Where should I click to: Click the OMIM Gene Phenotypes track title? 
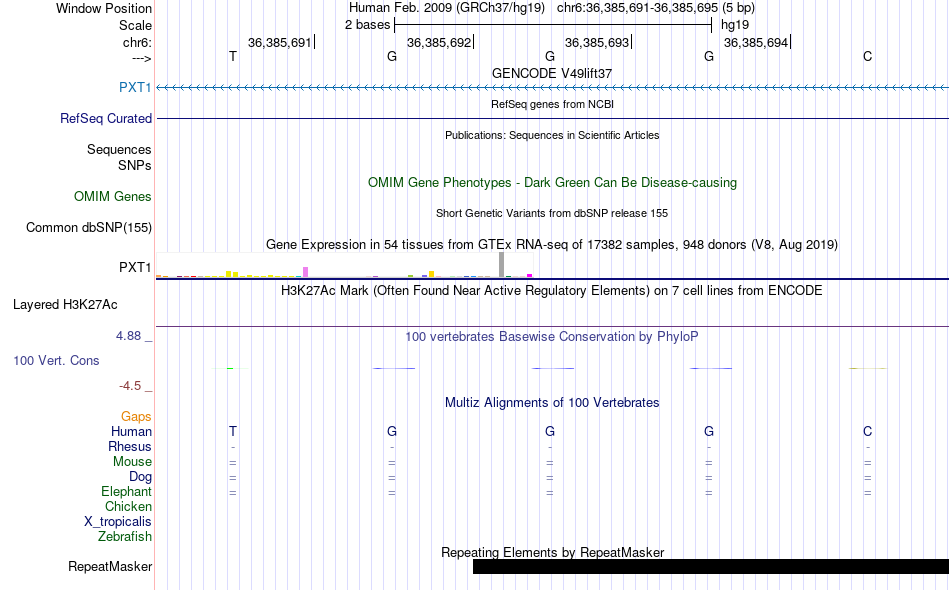click(x=552, y=182)
